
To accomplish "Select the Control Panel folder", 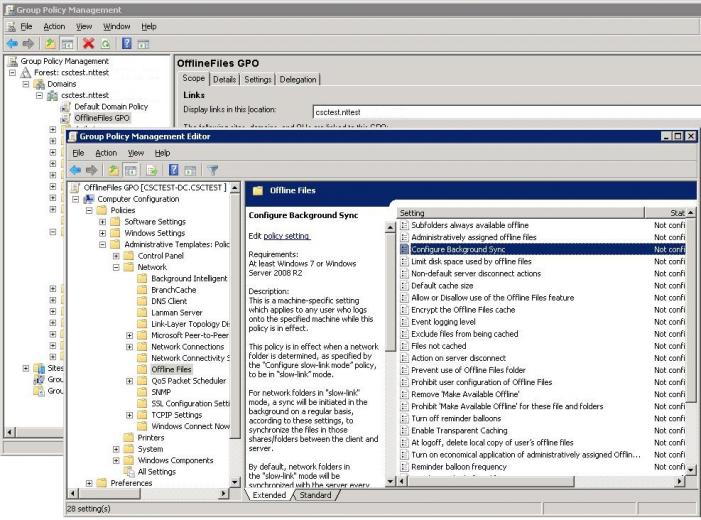I will 160,256.
